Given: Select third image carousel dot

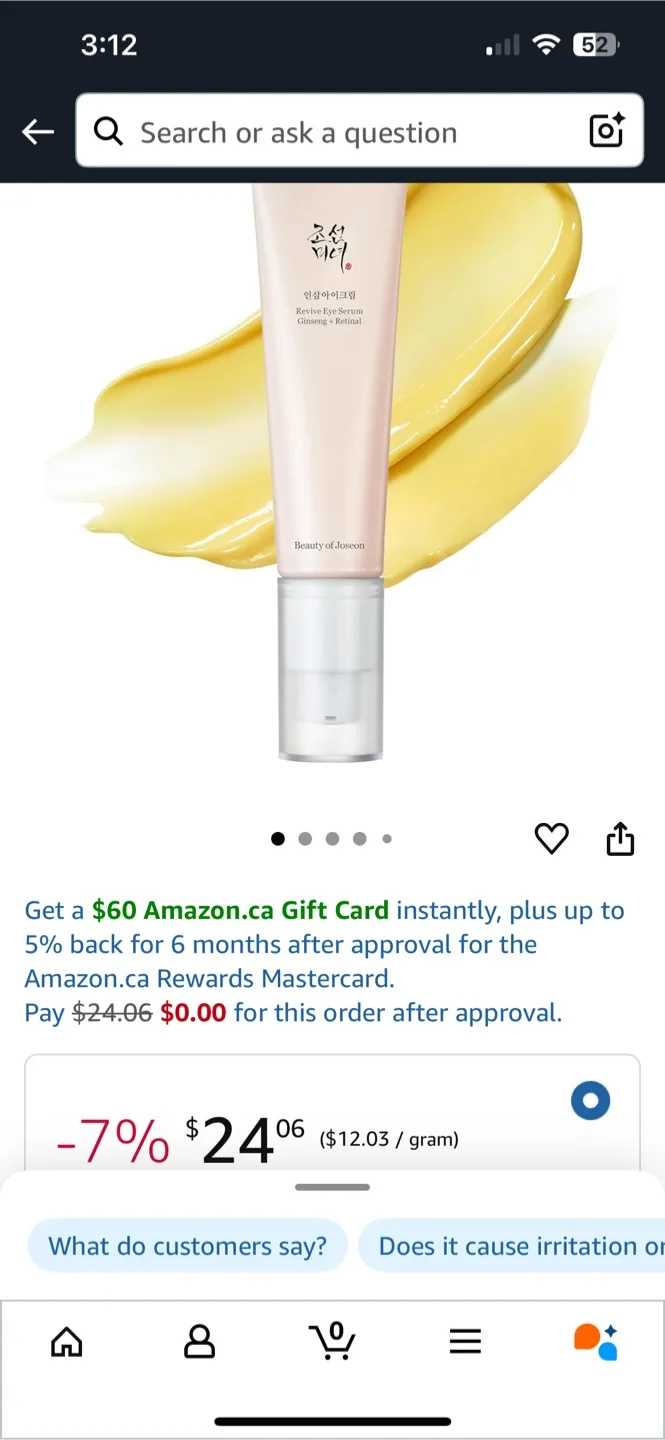Looking at the screenshot, I should pyautogui.click(x=332, y=839).
